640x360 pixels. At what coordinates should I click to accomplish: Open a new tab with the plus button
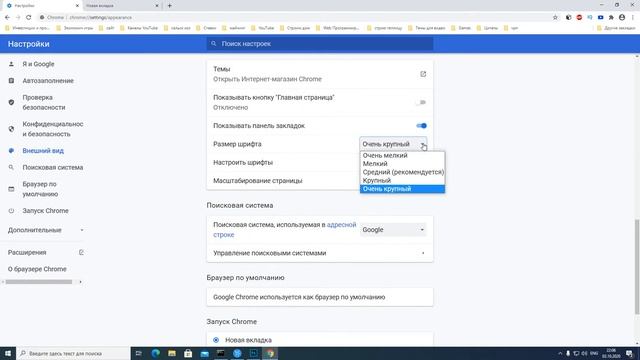[170, 6]
